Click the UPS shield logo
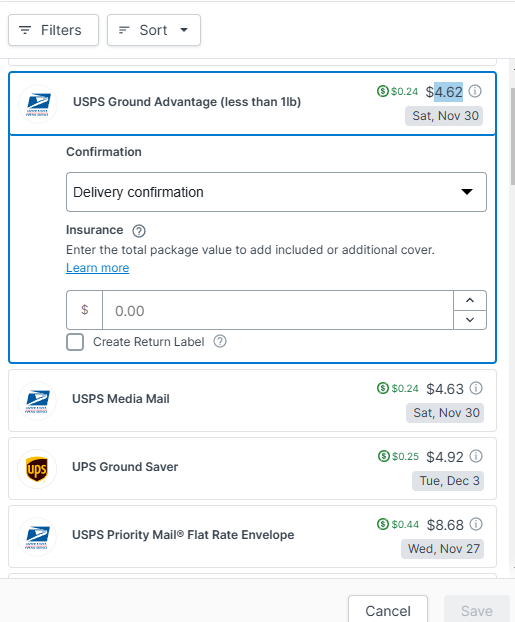515x622 pixels. point(37,469)
